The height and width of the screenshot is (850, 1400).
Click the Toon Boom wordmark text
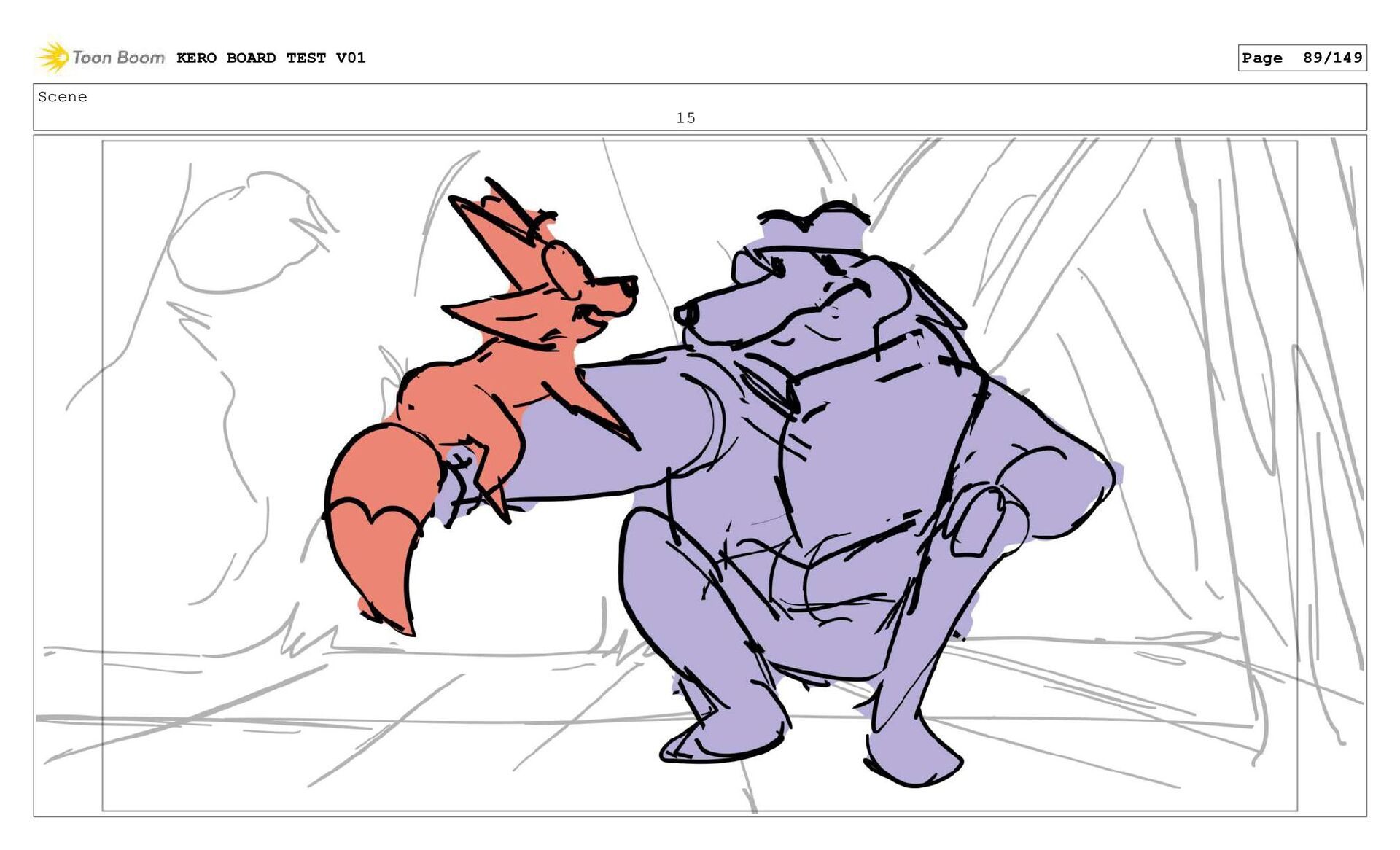118,58
